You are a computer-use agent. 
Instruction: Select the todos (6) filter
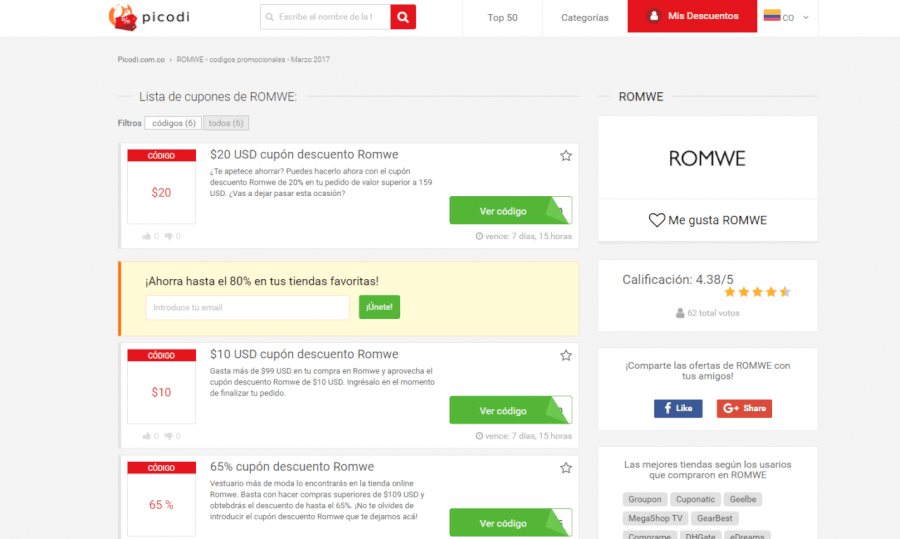click(x=226, y=123)
